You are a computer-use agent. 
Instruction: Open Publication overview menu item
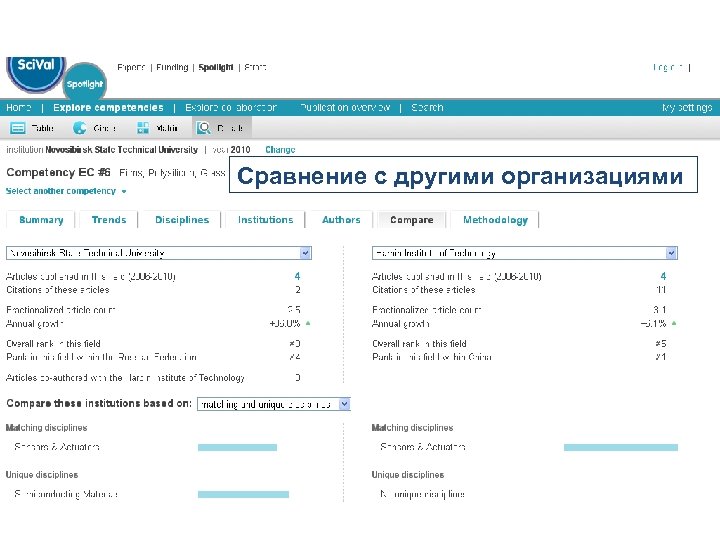(345, 107)
